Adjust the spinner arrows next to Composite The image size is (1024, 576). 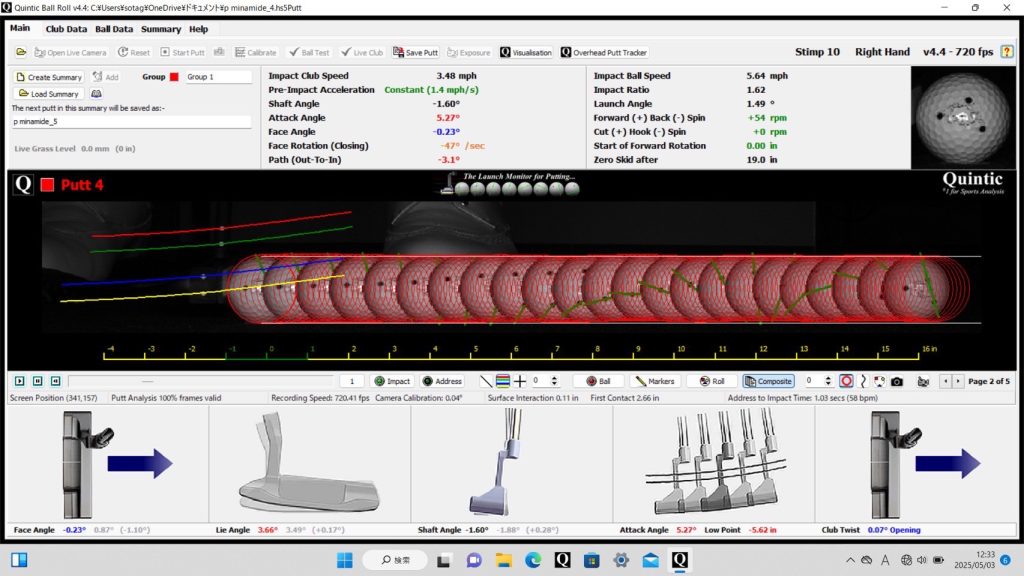tap(828, 381)
